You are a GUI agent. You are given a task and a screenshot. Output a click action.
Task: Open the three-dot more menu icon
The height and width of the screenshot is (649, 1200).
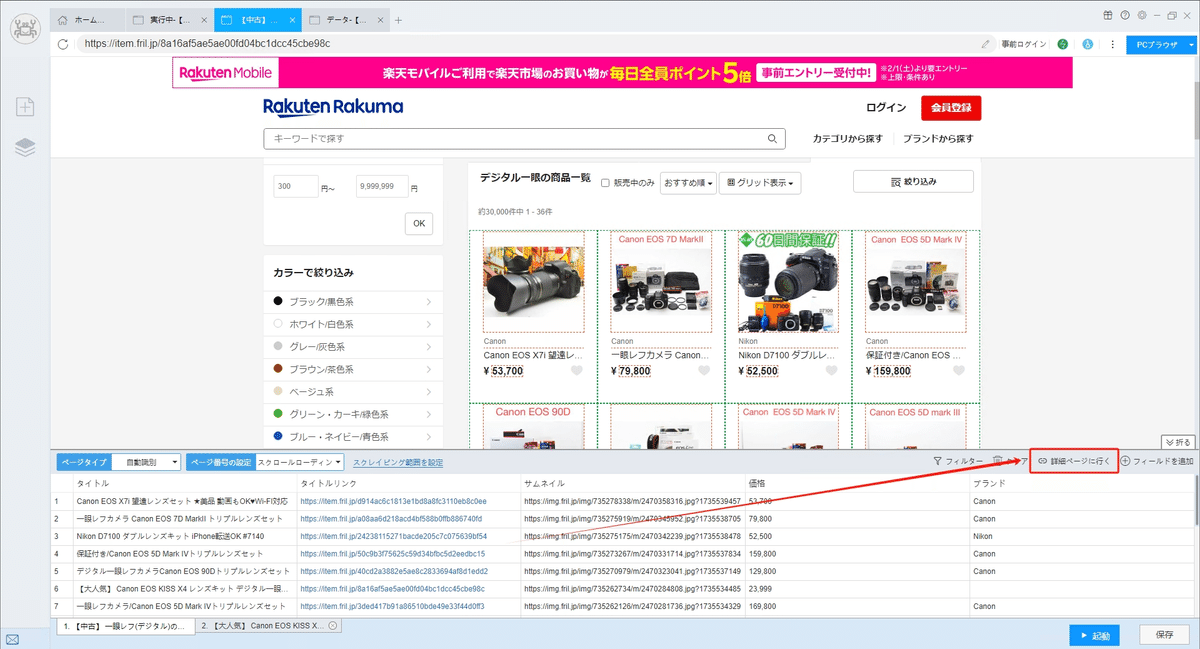tap(1112, 44)
